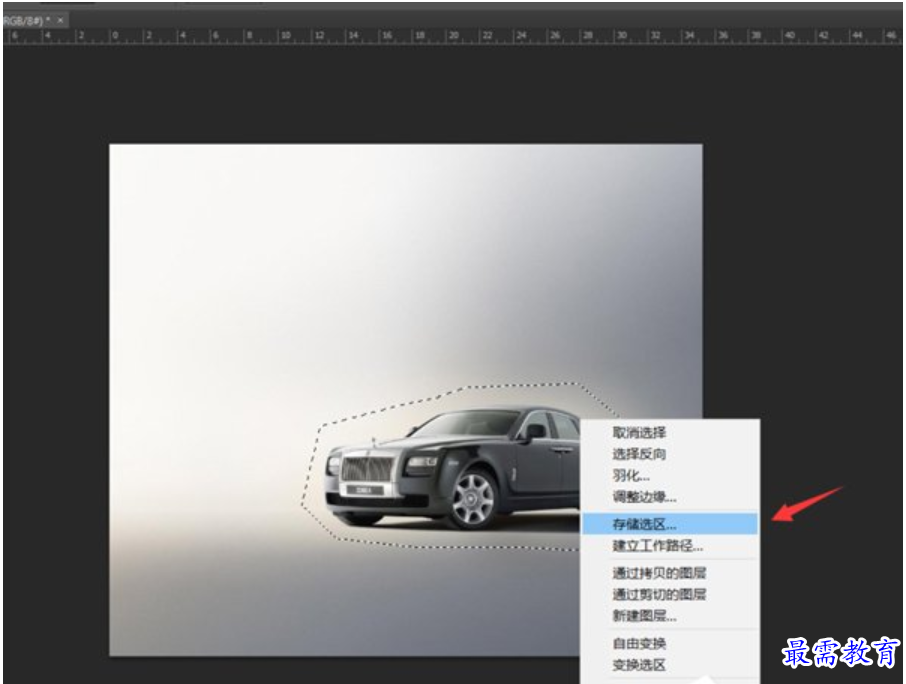906x684 pixels.
Task: Click the car image on canvas
Action: (x=452, y=467)
